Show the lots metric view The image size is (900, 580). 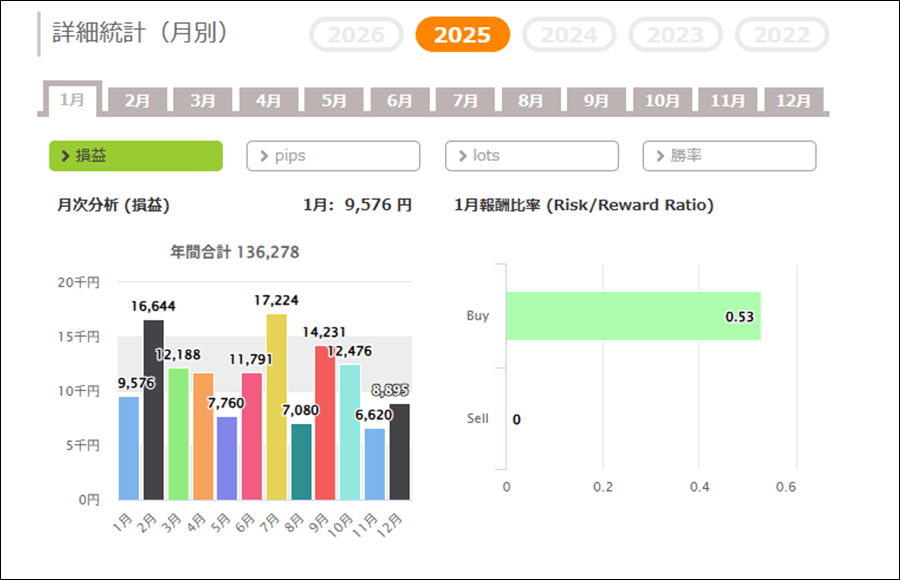tap(531, 156)
